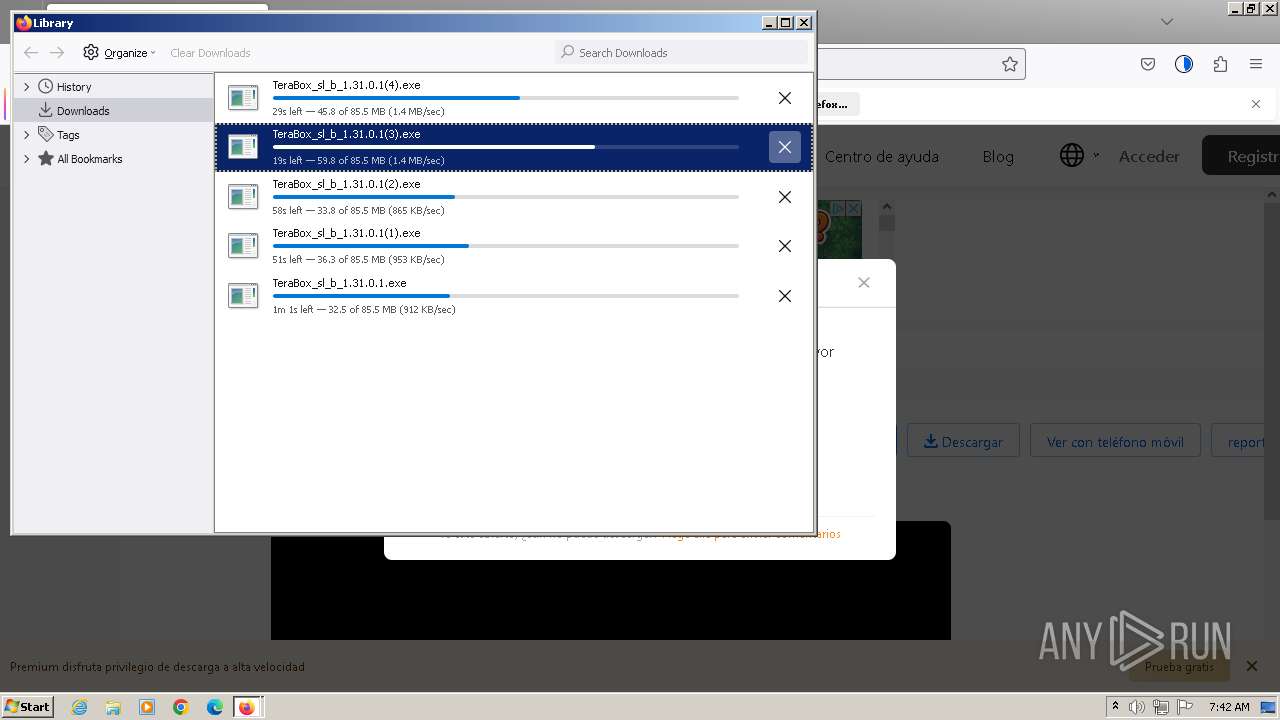Click Ver con teléfono móvil button
This screenshot has height=720, width=1280.
click(1115, 441)
